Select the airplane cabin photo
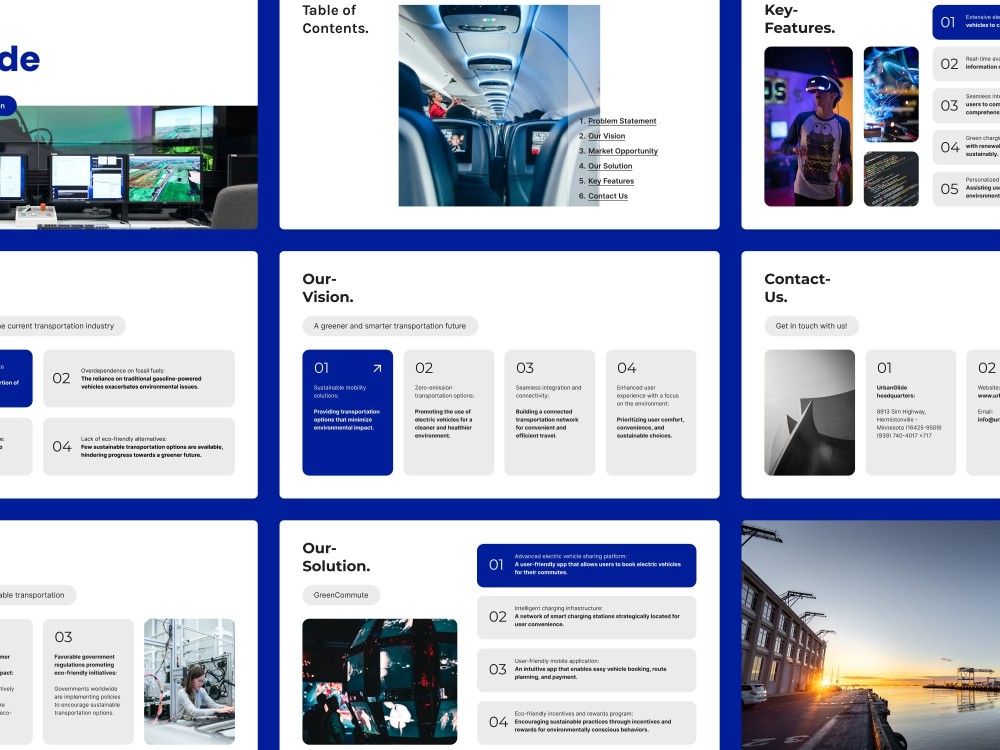Screen dimensions: 1000x750 (x=499, y=105)
